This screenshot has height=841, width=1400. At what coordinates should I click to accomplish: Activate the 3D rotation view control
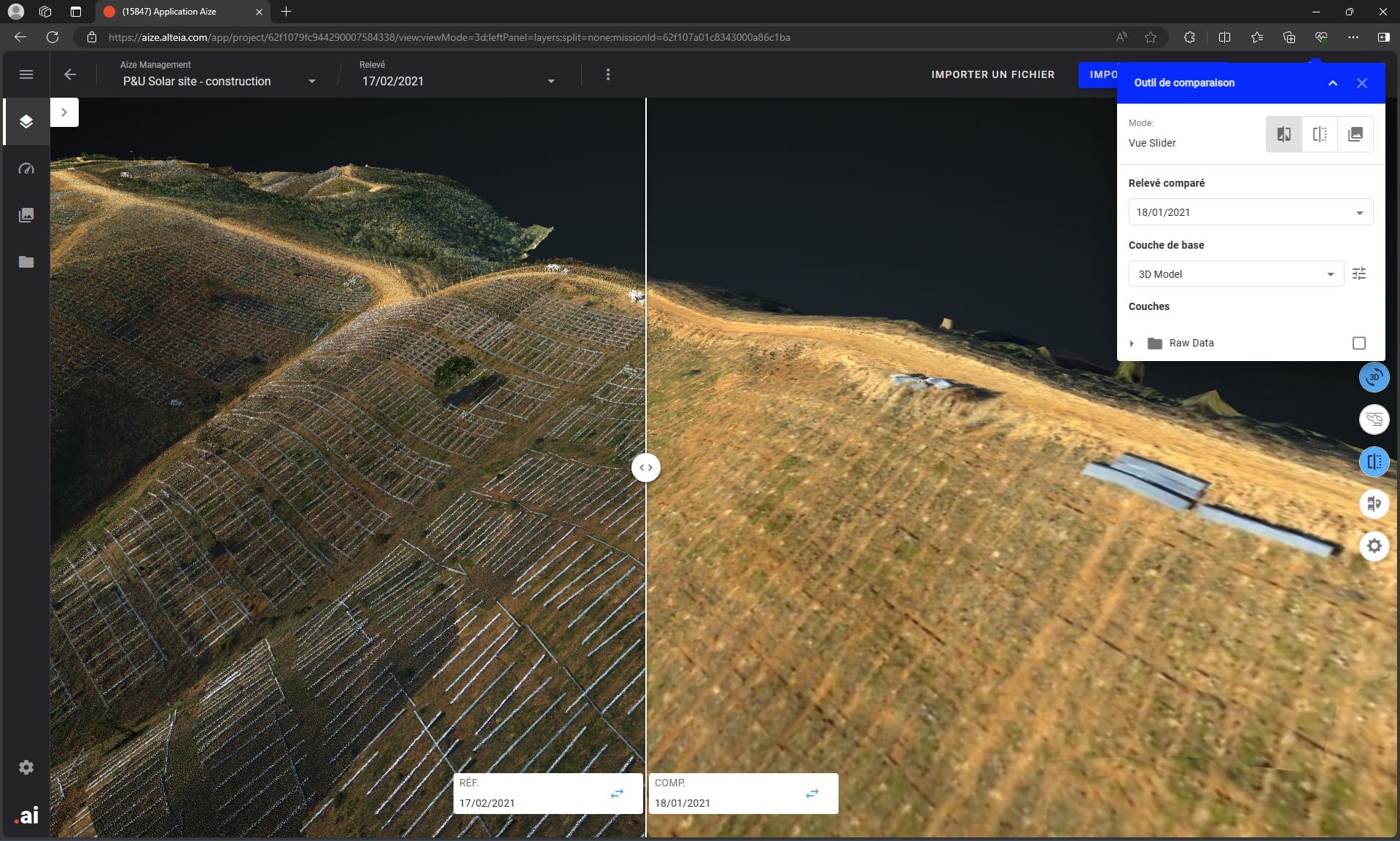(x=1374, y=377)
